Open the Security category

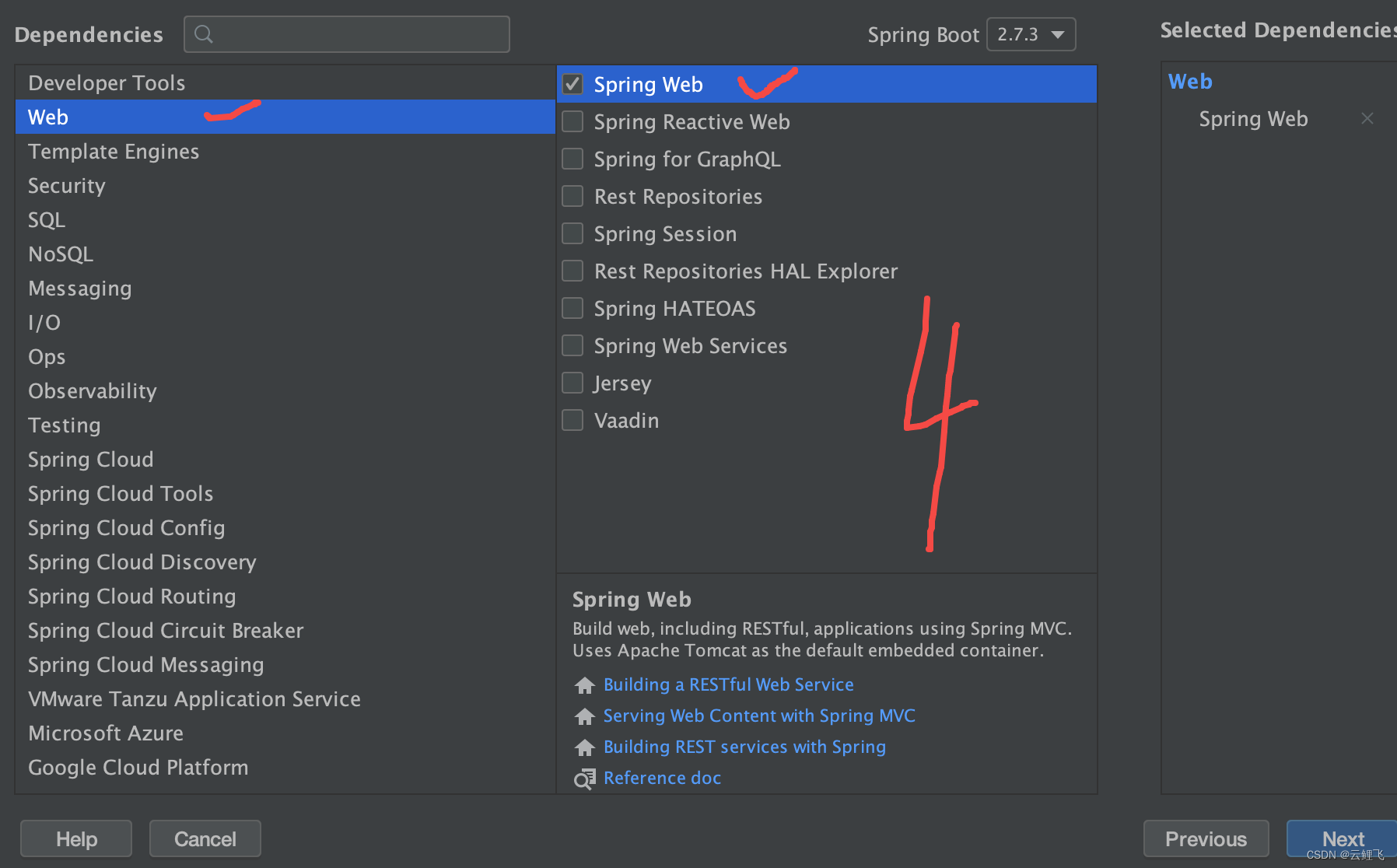click(285, 185)
